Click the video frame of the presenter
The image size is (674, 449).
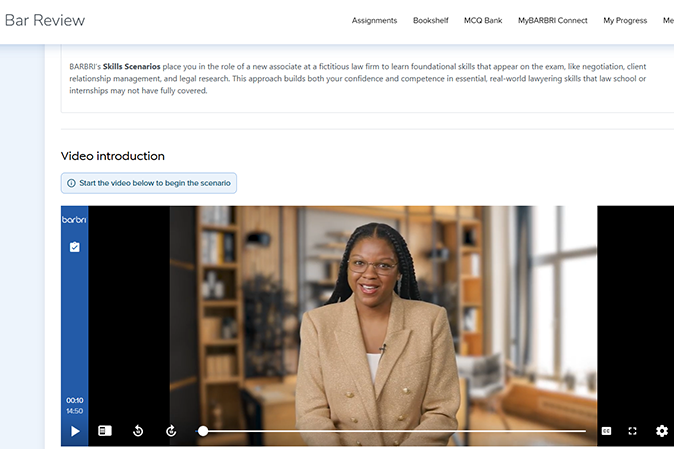[382, 310]
